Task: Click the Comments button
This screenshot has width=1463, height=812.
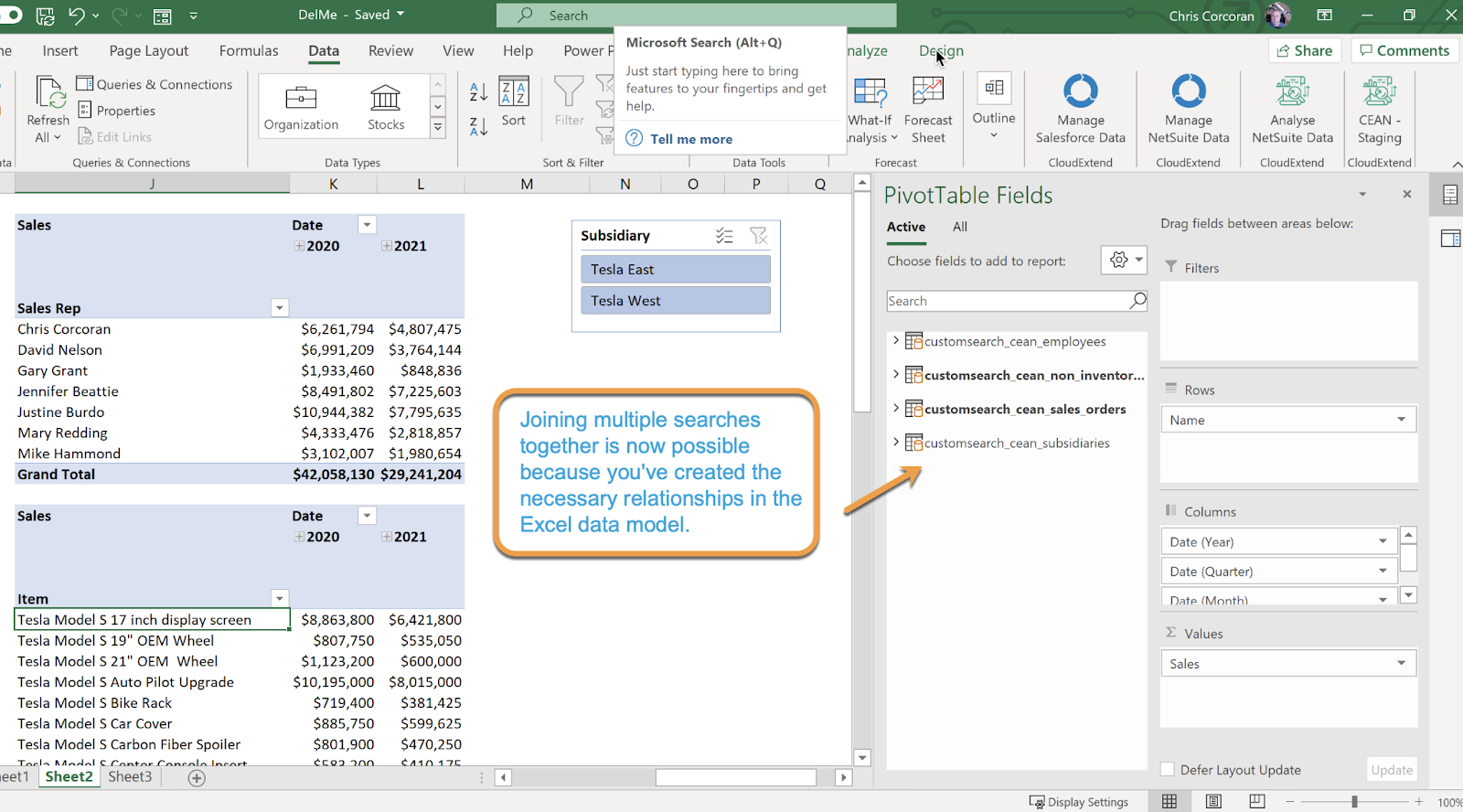Action: 1404,50
